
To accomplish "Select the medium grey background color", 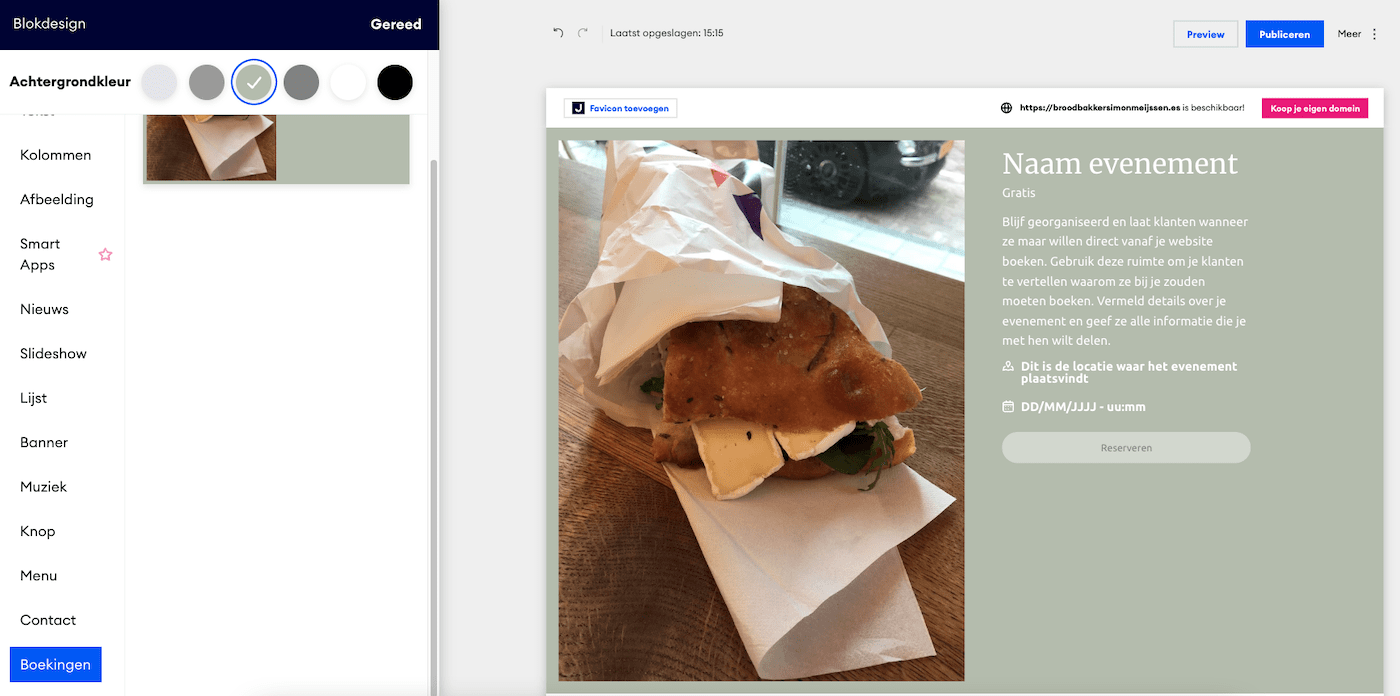I will click(207, 82).
